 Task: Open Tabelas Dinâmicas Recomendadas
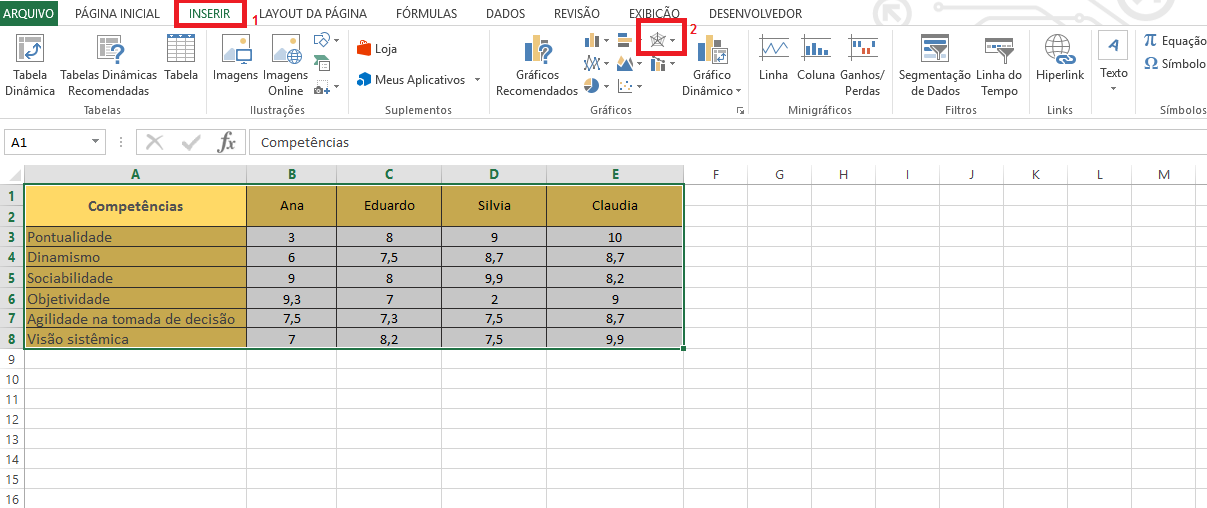point(108,51)
